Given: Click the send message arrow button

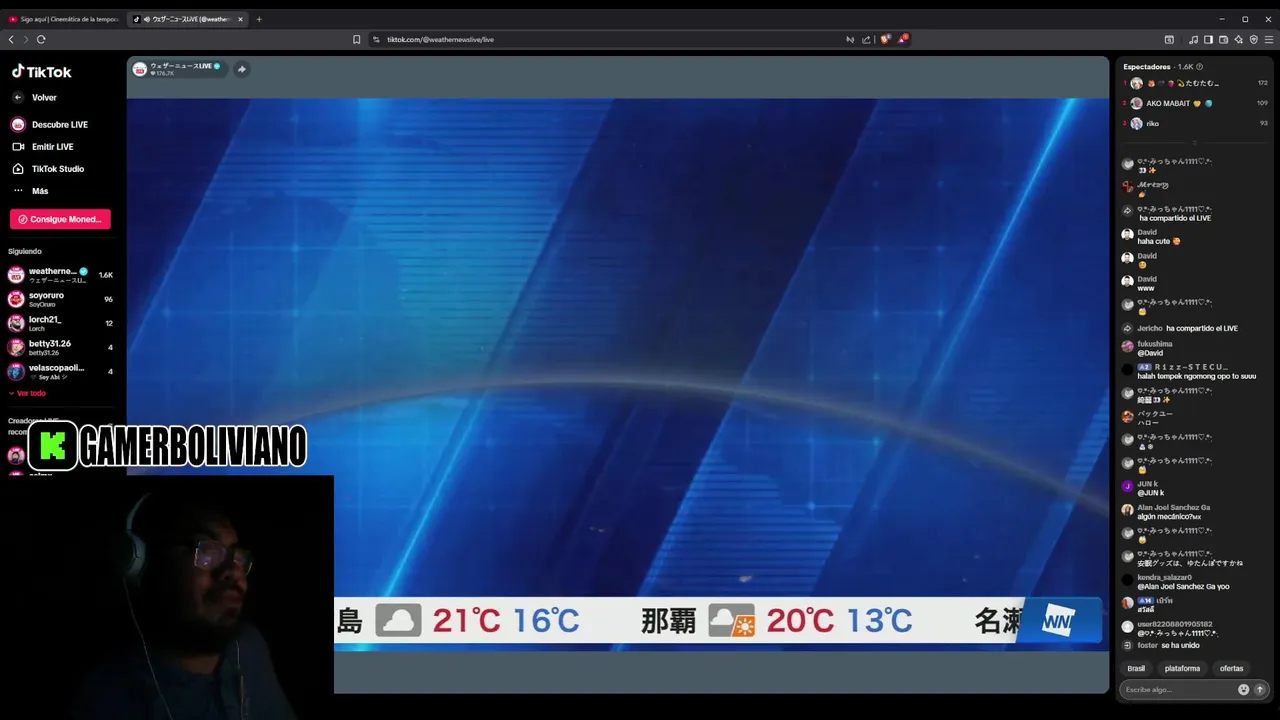Looking at the screenshot, I should click(1260, 689).
